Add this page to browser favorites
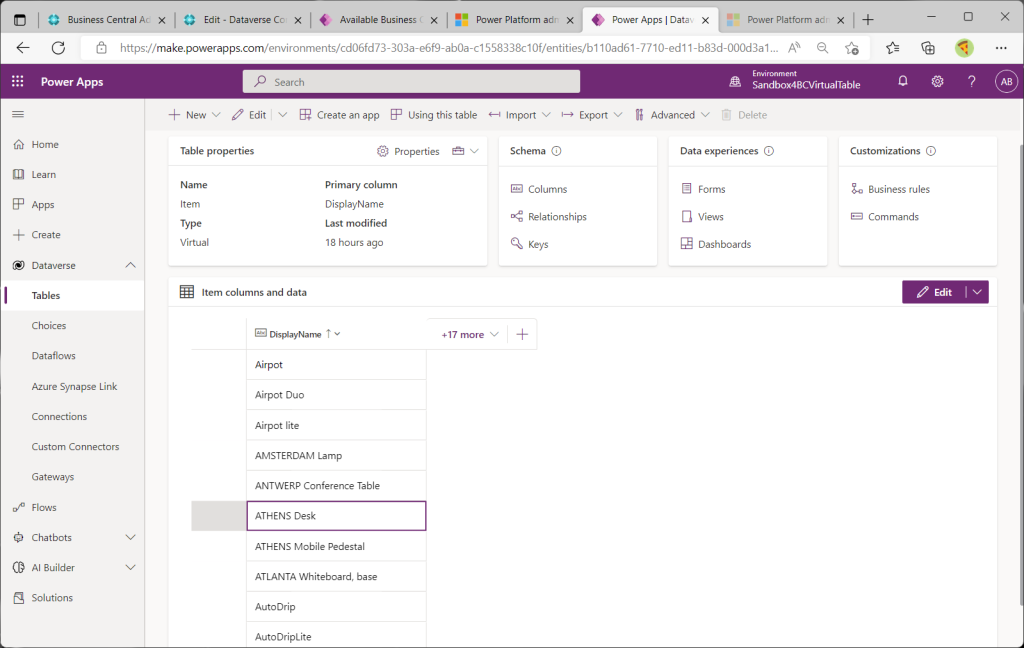 pos(852,48)
